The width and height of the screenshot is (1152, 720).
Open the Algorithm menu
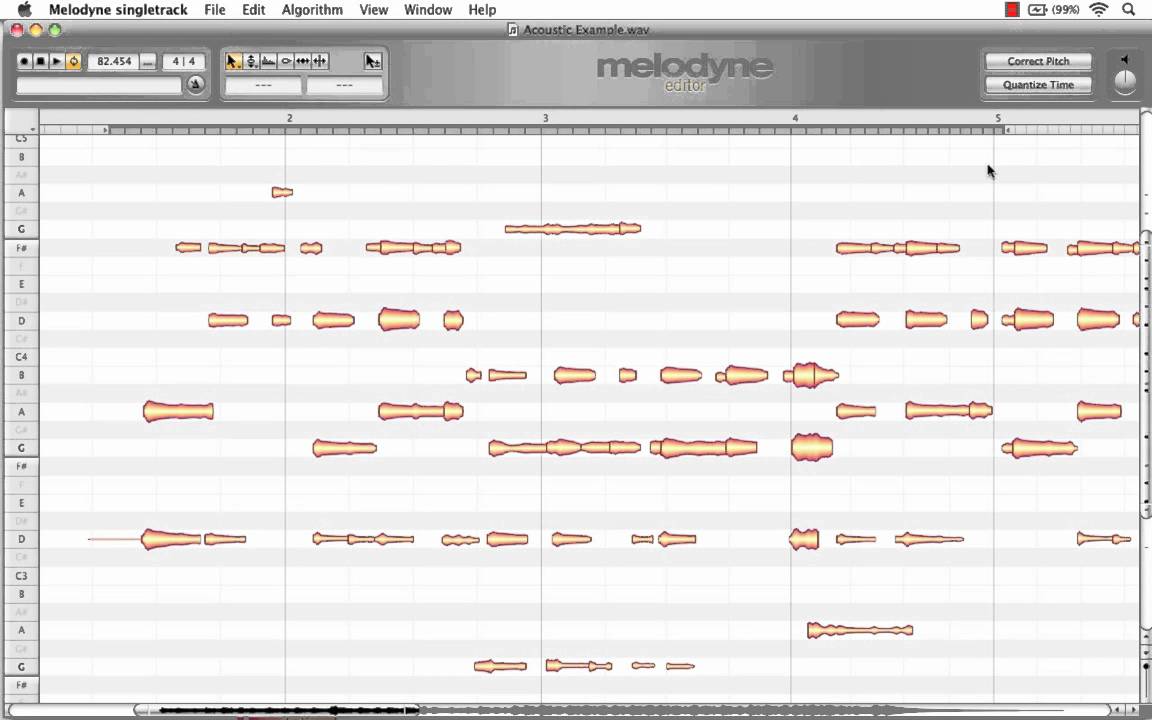click(312, 10)
